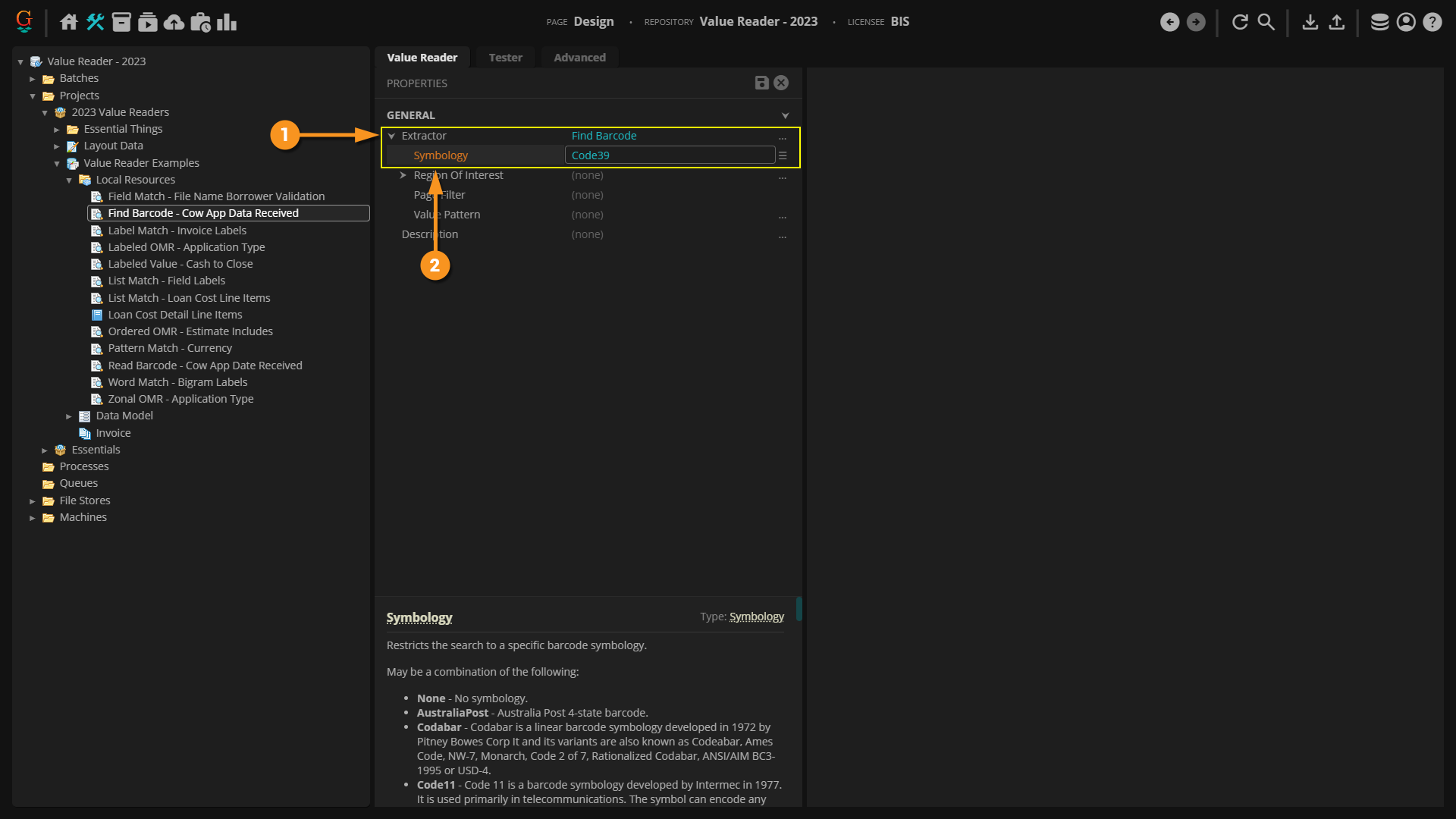Collapse the Extractor property row
1456x819 pixels.
(x=392, y=136)
